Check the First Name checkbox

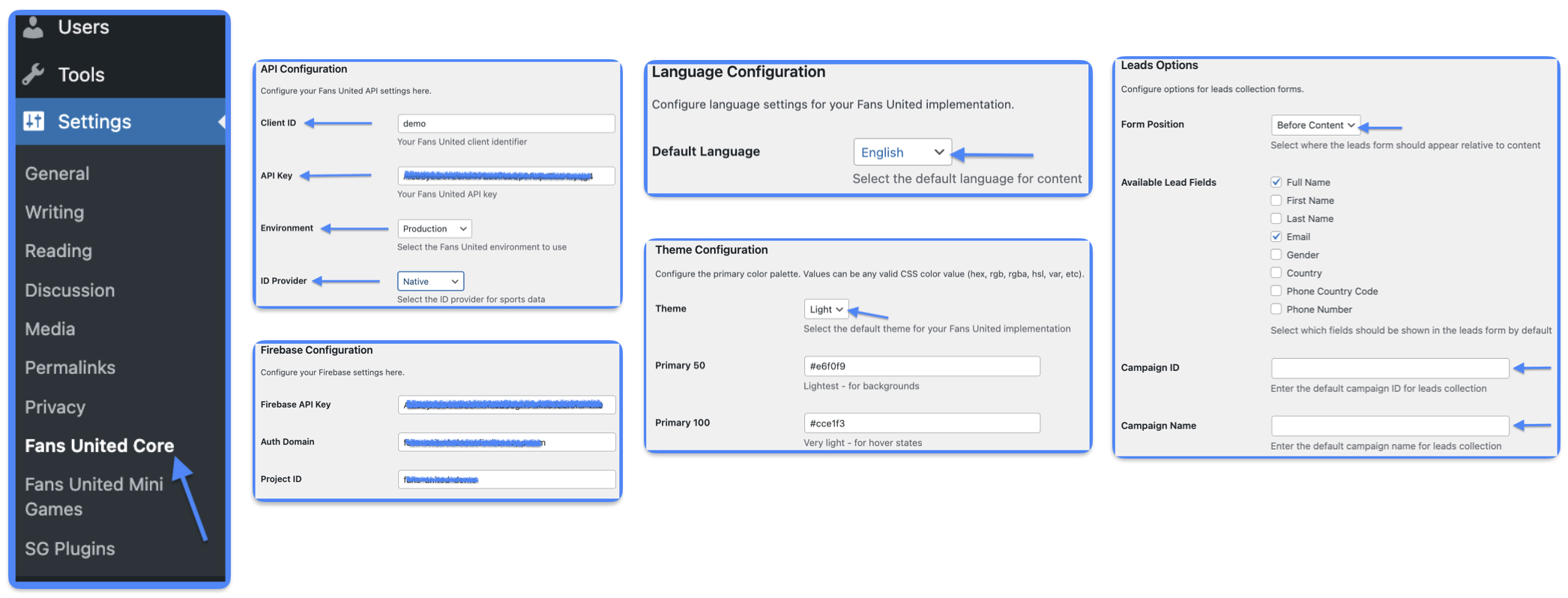1276,200
